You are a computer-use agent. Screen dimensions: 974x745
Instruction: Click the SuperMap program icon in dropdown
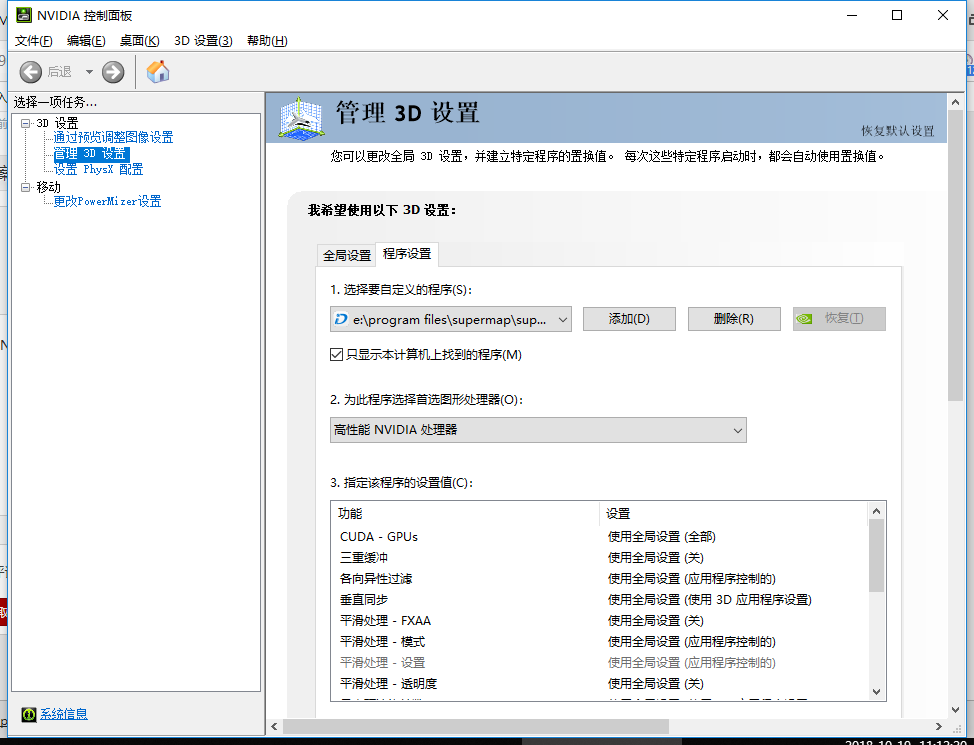tap(340, 319)
